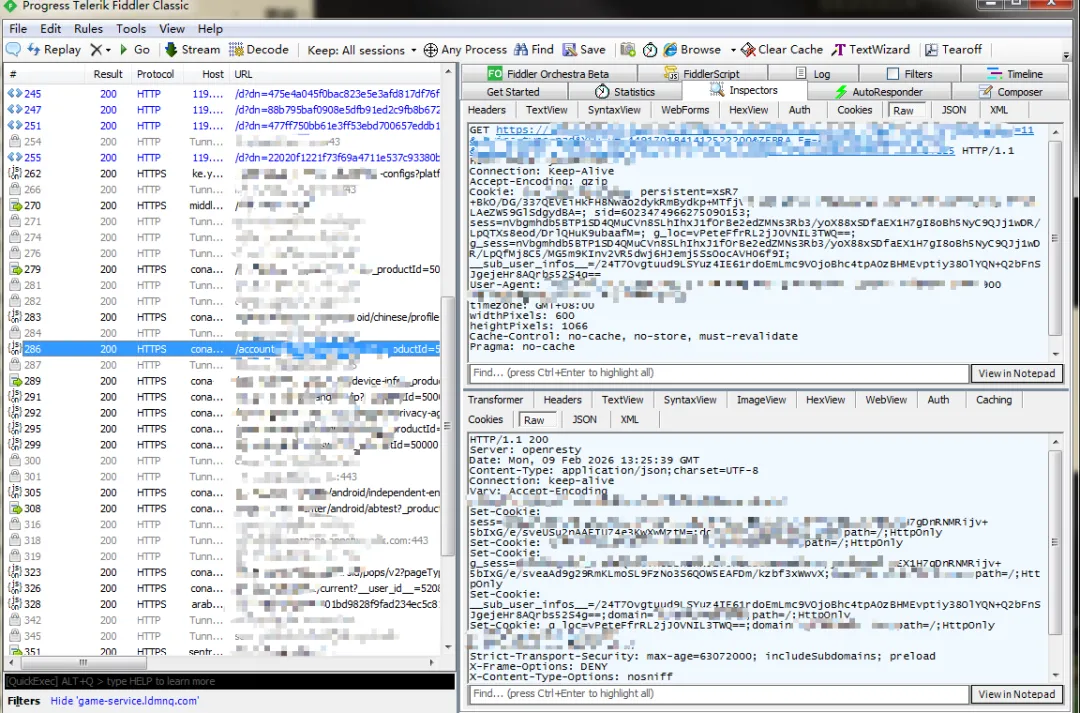1080x713 pixels.
Task: Open the Filters tab
Action: (x=910, y=74)
